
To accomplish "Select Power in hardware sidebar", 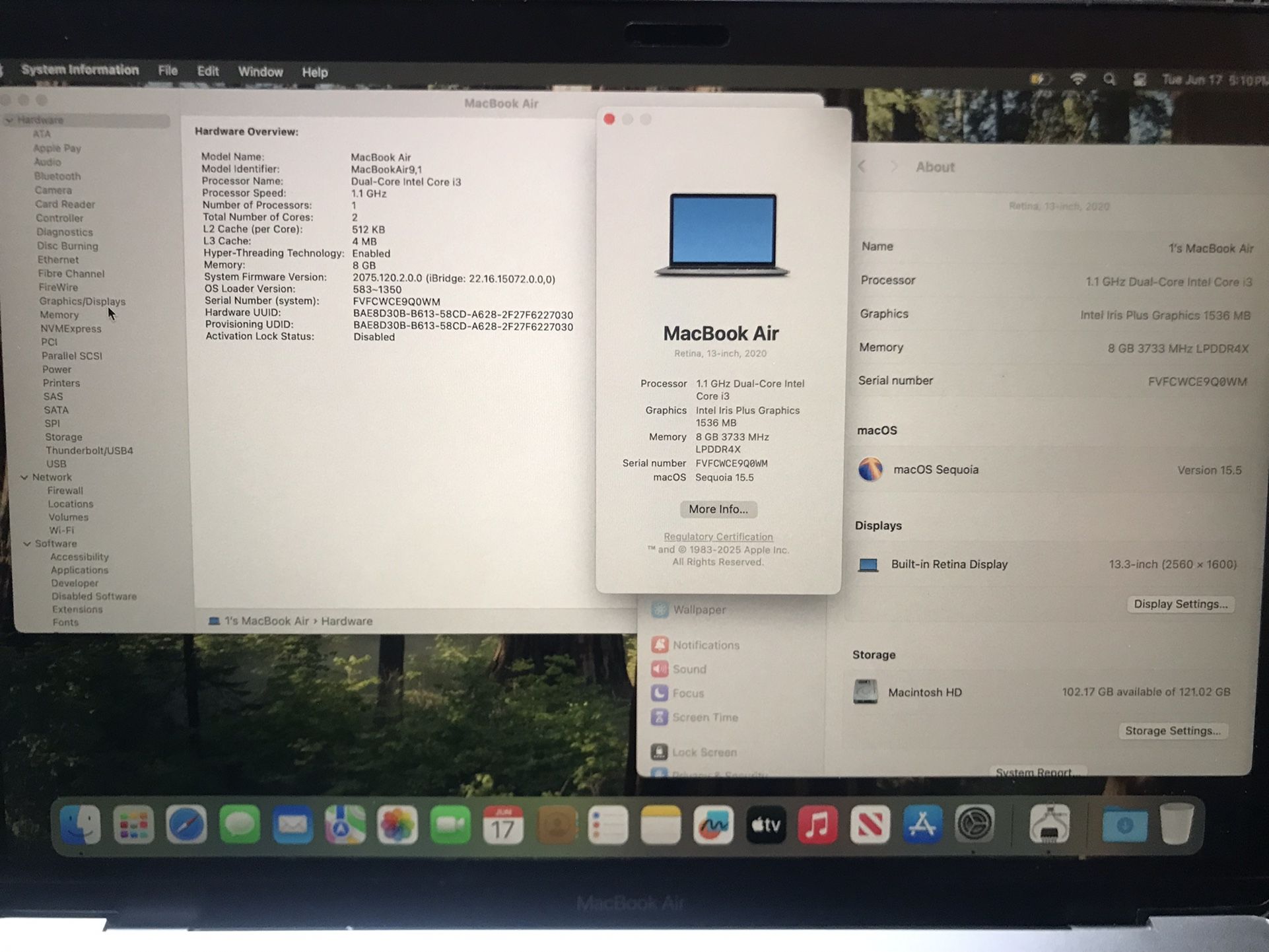I will click(57, 370).
